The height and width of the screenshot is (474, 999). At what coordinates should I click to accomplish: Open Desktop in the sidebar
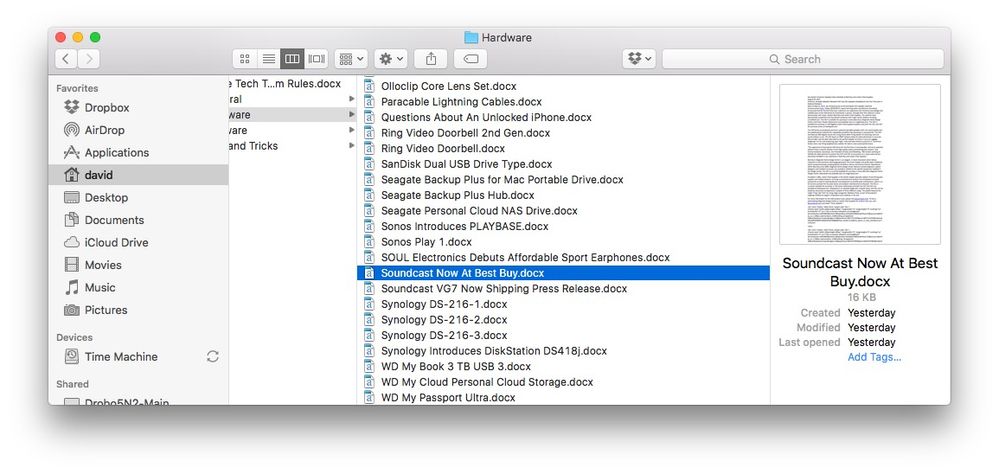pyautogui.click(x=138, y=198)
